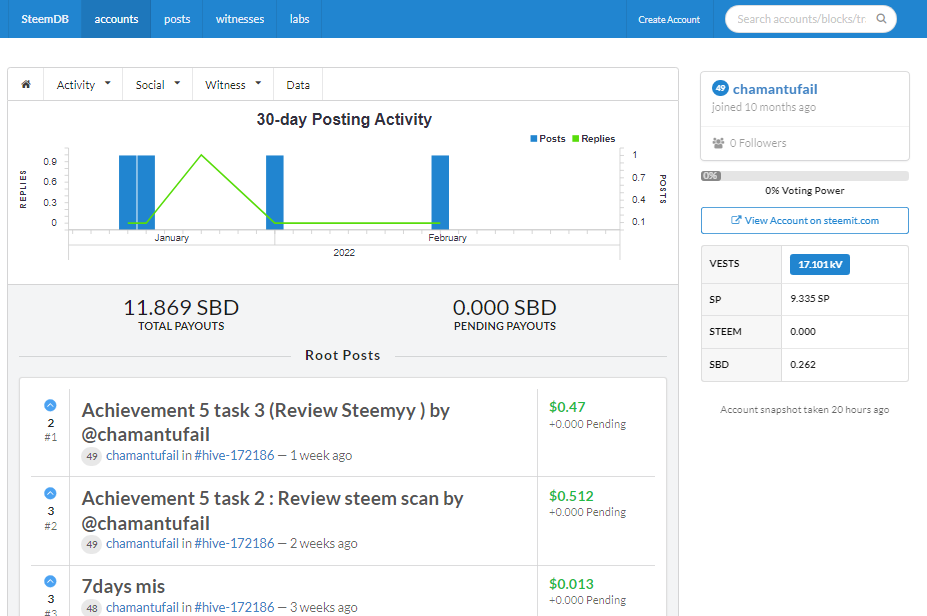Click #hive-172186 link on 7days mis post

tap(234, 608)
